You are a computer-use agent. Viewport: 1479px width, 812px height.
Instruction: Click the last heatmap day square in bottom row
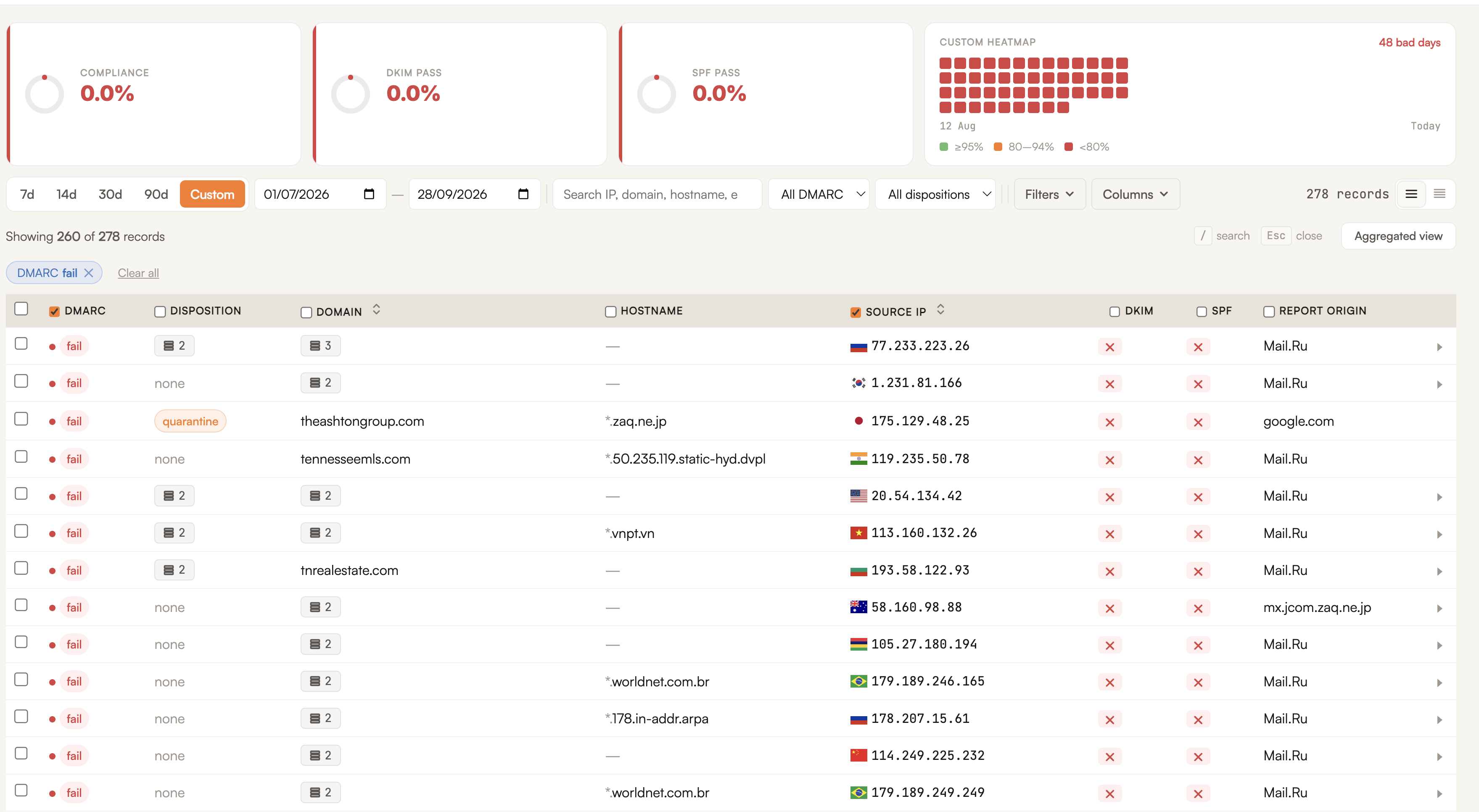tap(1063, 107)
